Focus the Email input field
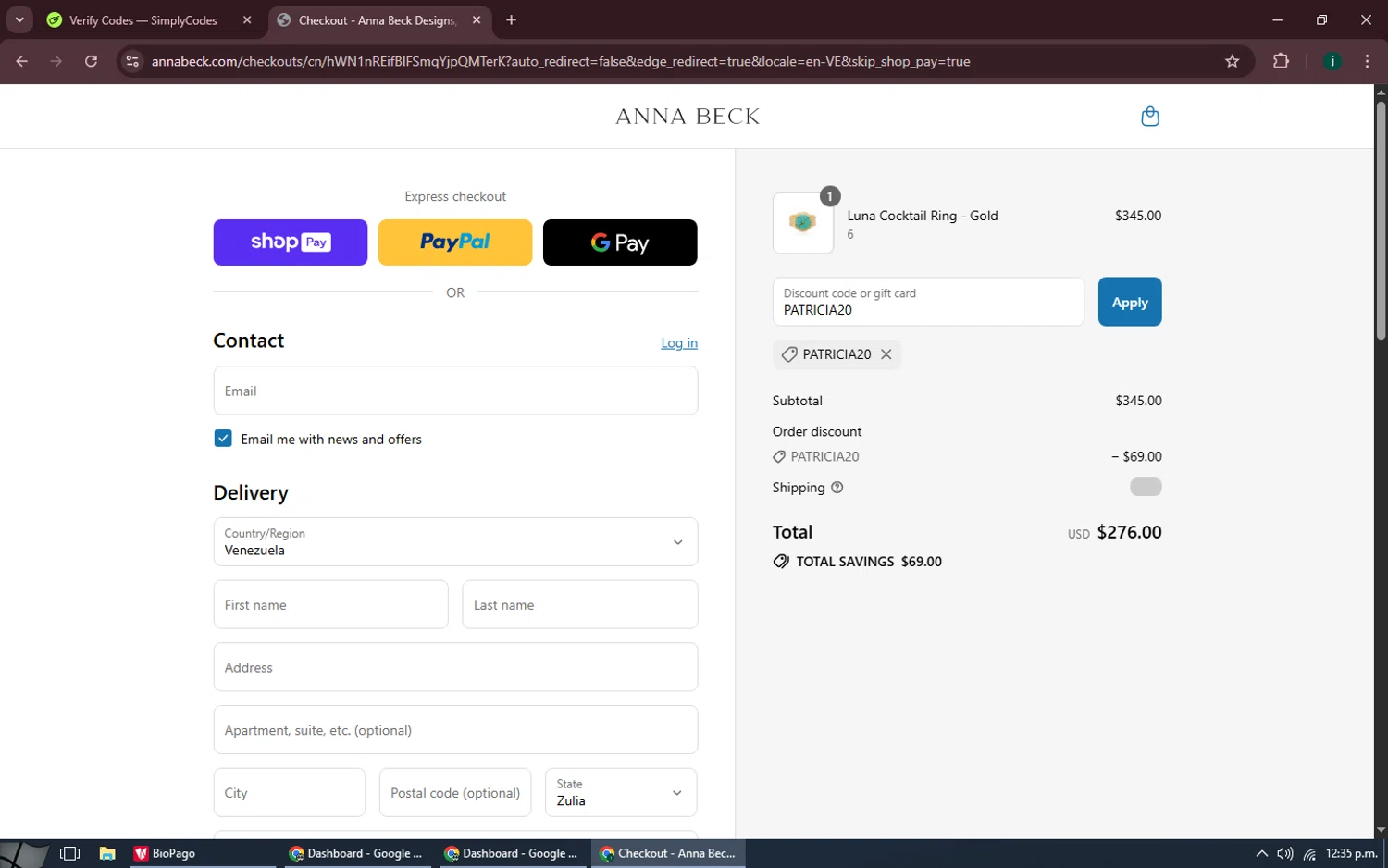 (x=455, y=391)
